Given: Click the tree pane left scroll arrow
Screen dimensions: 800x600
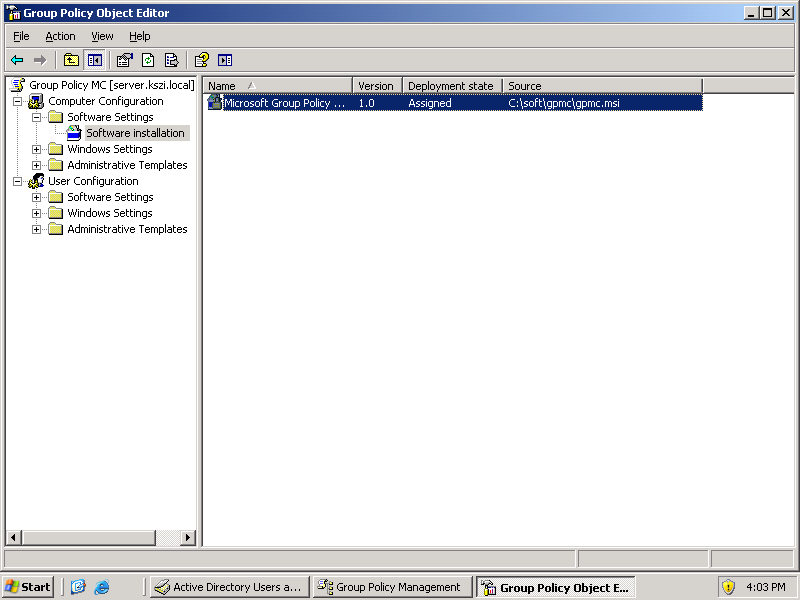Looking at the screenshot, I should (x=14, y=537).
